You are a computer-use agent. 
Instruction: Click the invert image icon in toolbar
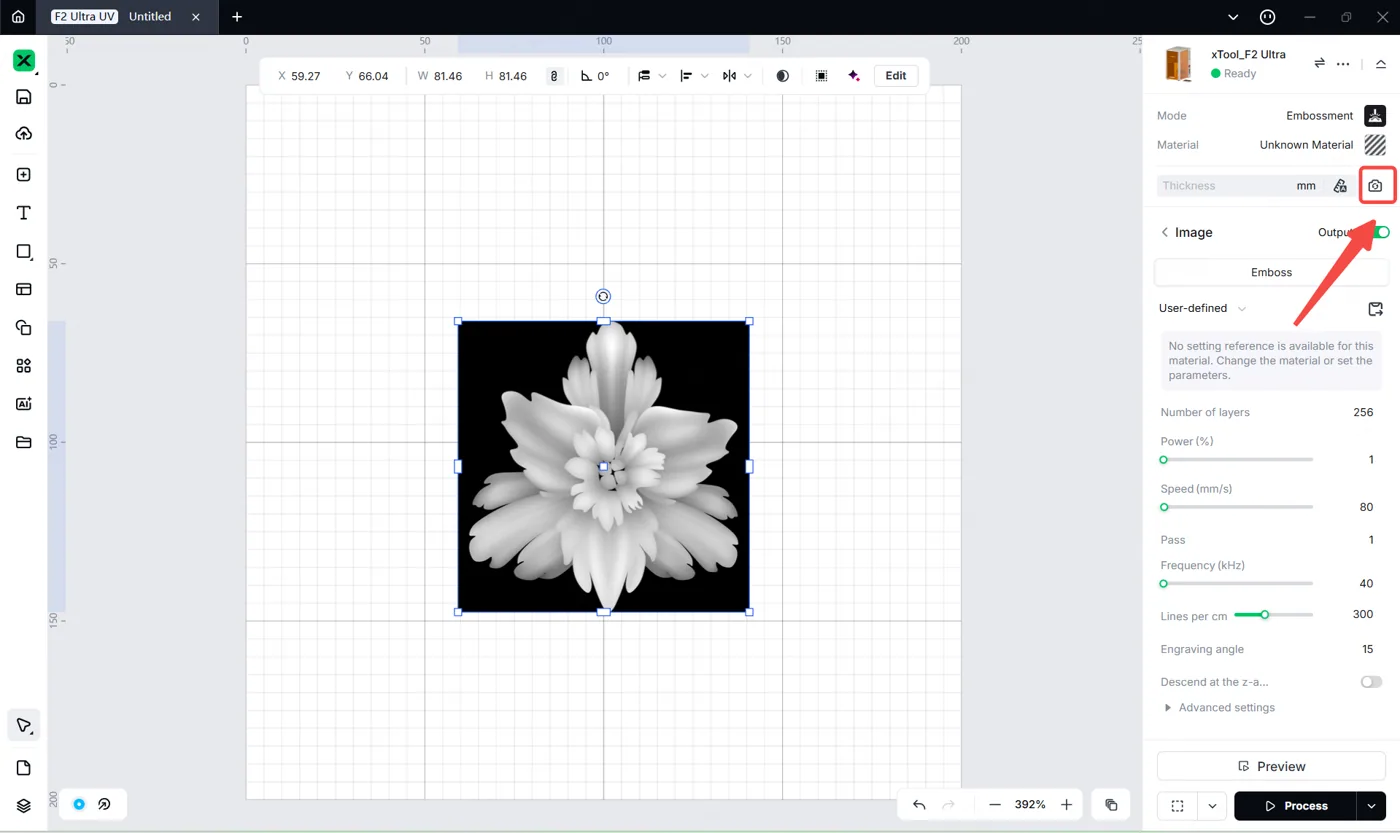[782, 76]
